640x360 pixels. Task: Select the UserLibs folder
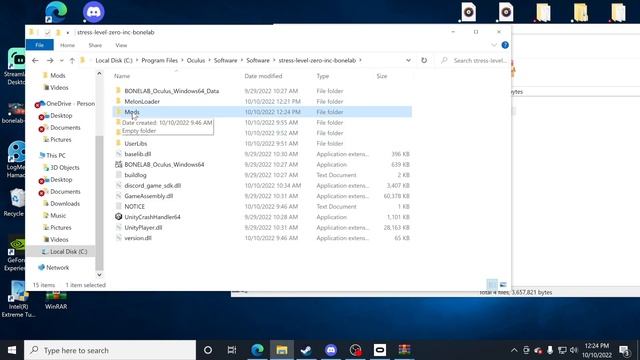point(136,144)
